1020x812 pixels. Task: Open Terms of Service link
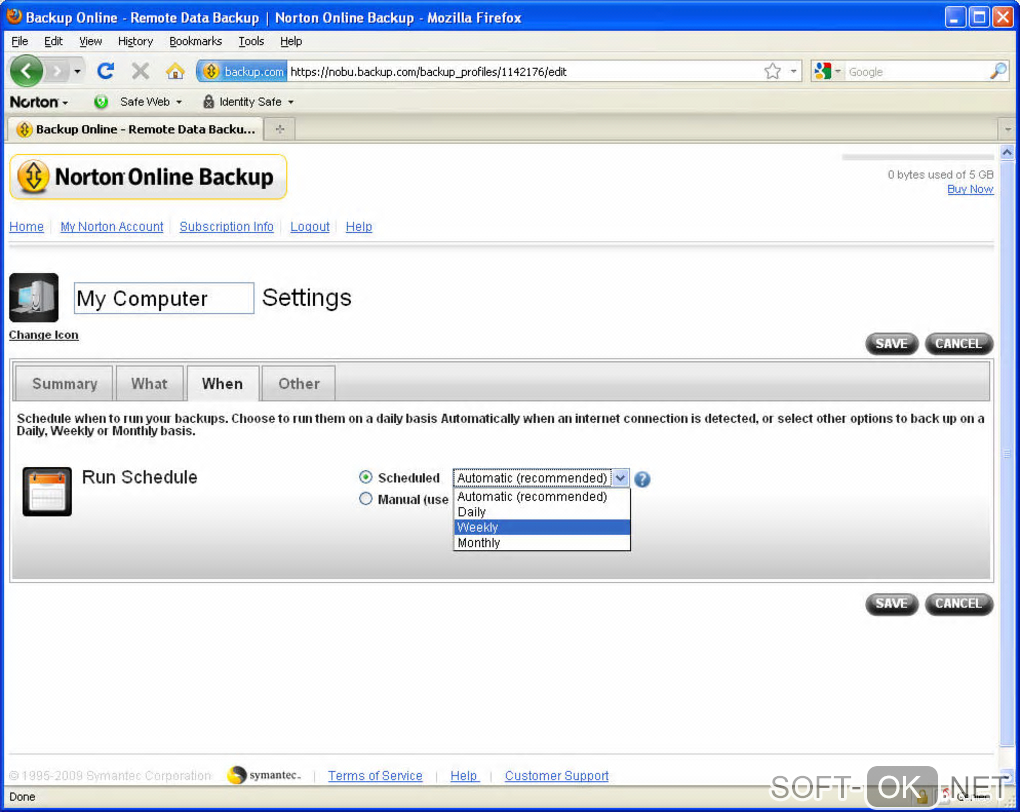coord(375,776)
